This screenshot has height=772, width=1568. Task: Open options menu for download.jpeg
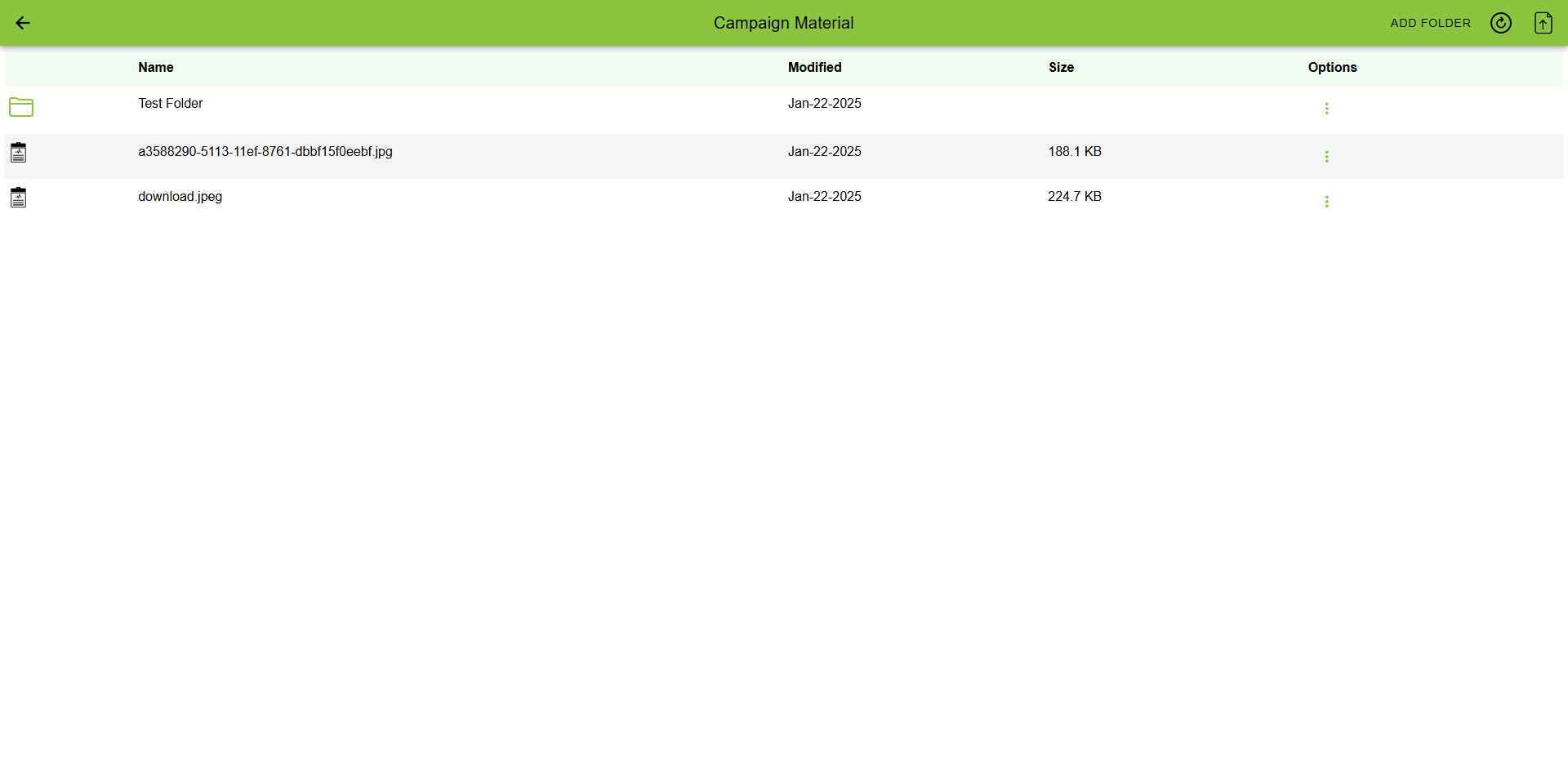(x=1326, y=202)
